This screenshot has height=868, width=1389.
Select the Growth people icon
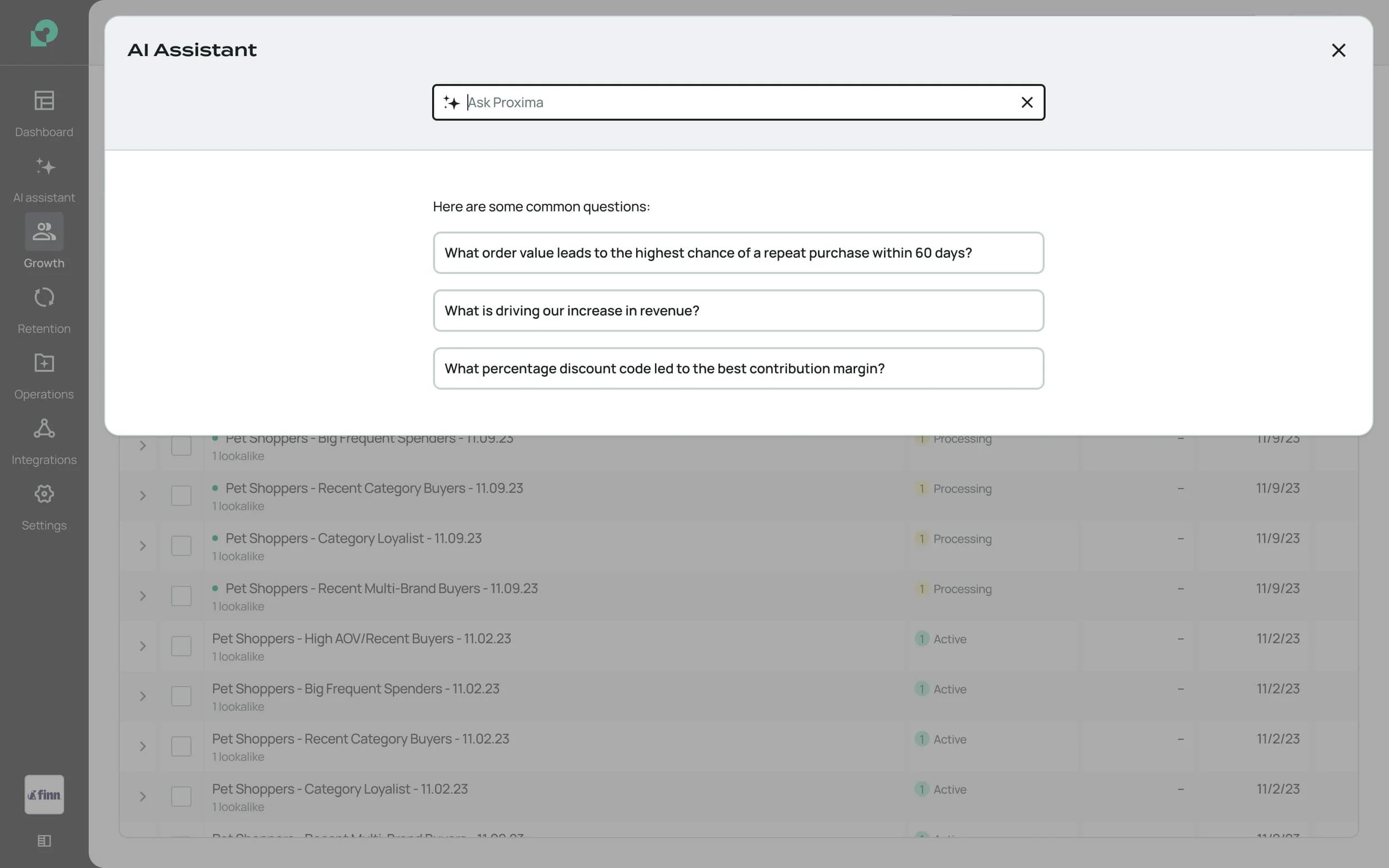click(x=44, y=232)
